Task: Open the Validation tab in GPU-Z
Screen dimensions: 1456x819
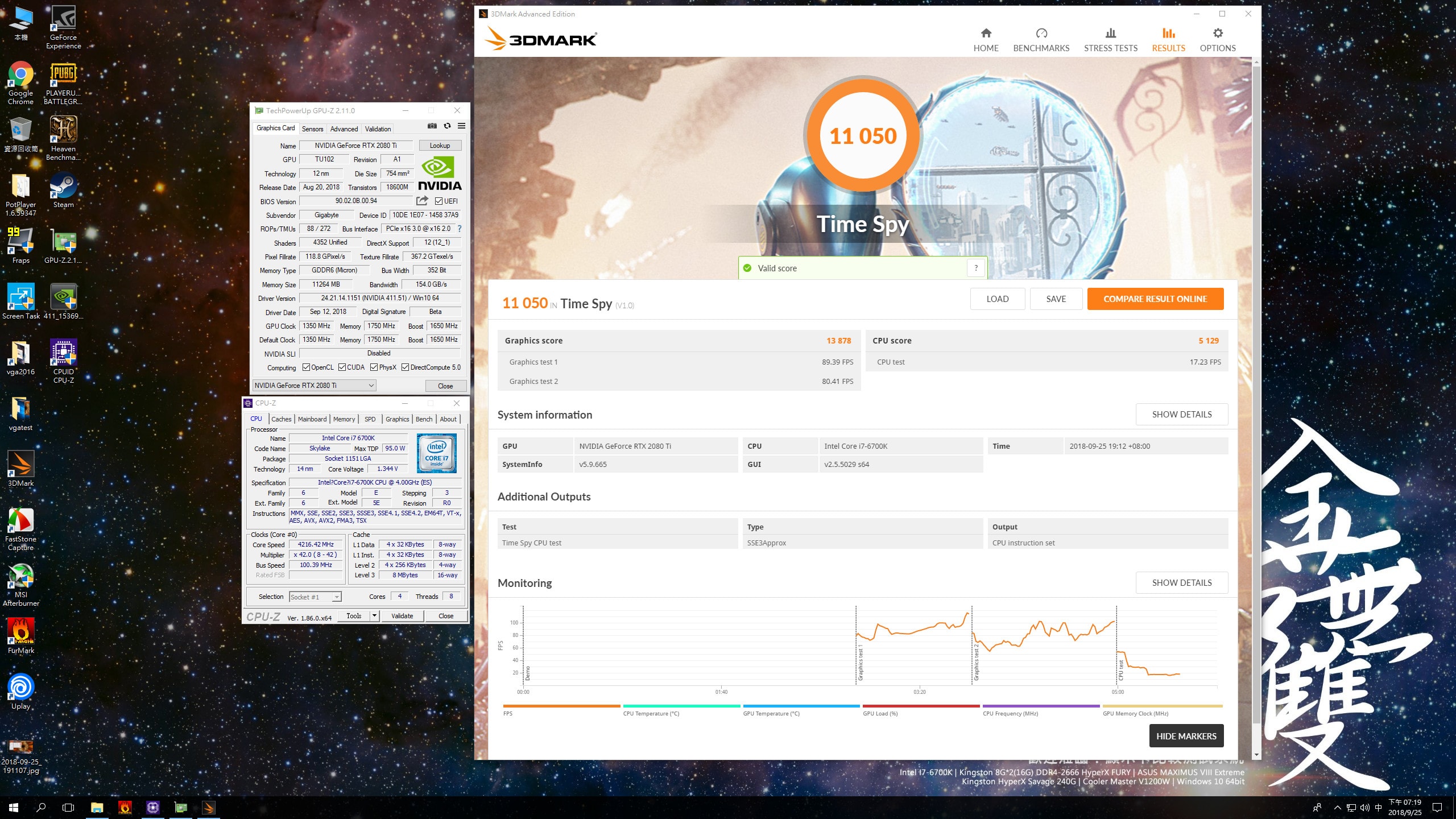Action: 378,129
